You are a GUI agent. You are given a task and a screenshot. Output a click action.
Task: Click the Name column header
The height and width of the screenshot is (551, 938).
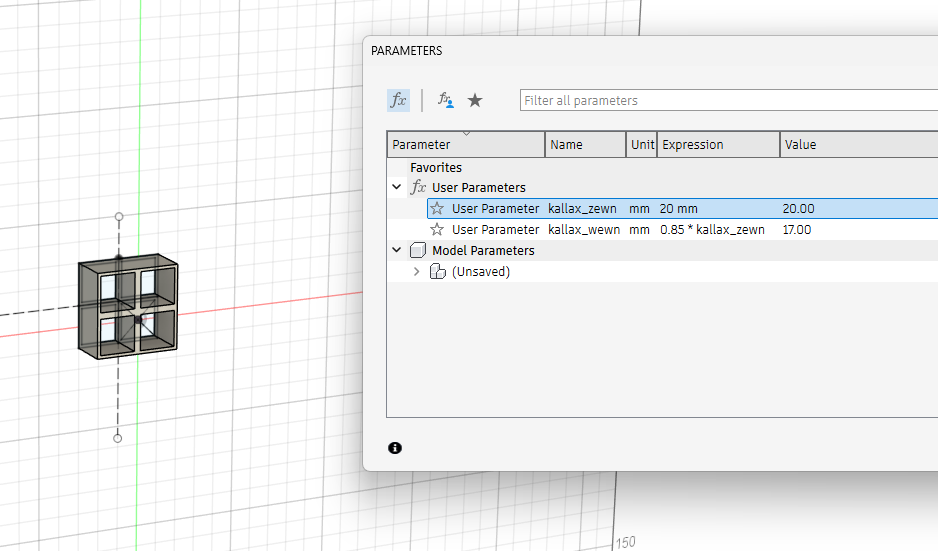click(566, 145)
